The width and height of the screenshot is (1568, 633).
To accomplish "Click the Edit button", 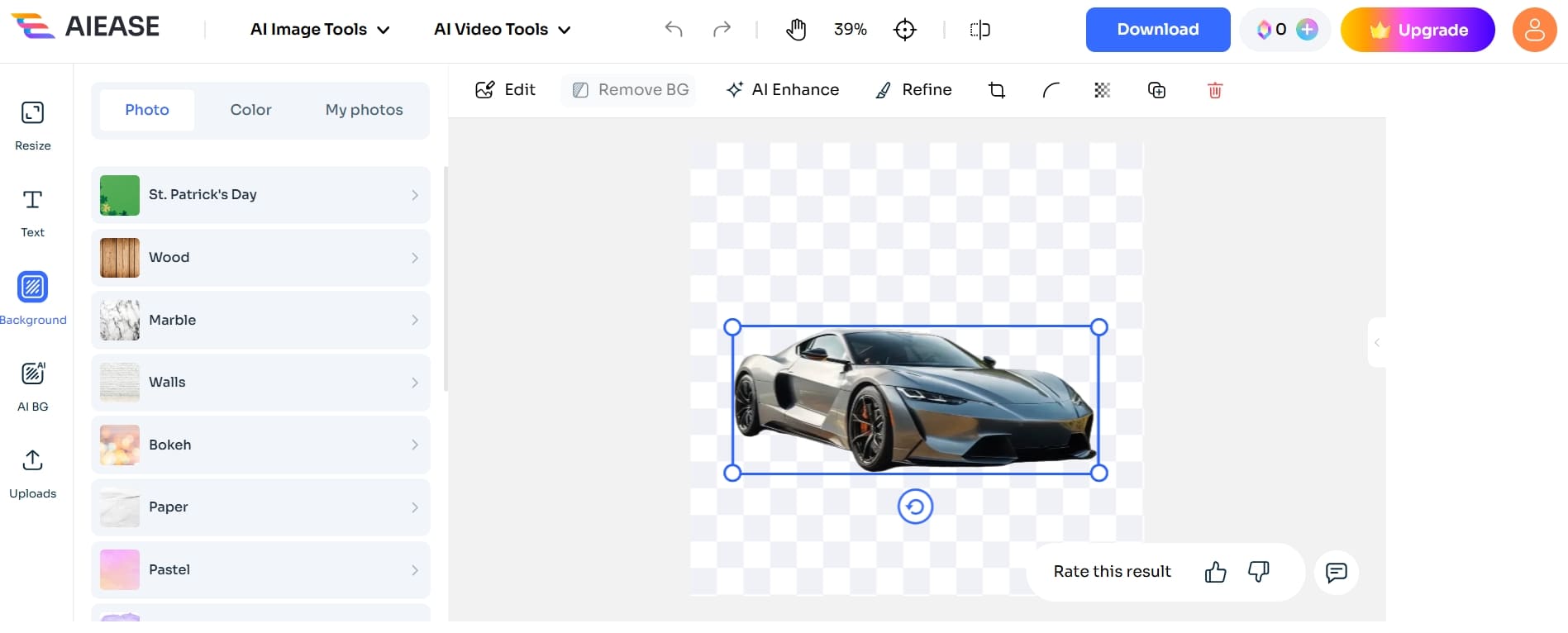I will (505, 90).
